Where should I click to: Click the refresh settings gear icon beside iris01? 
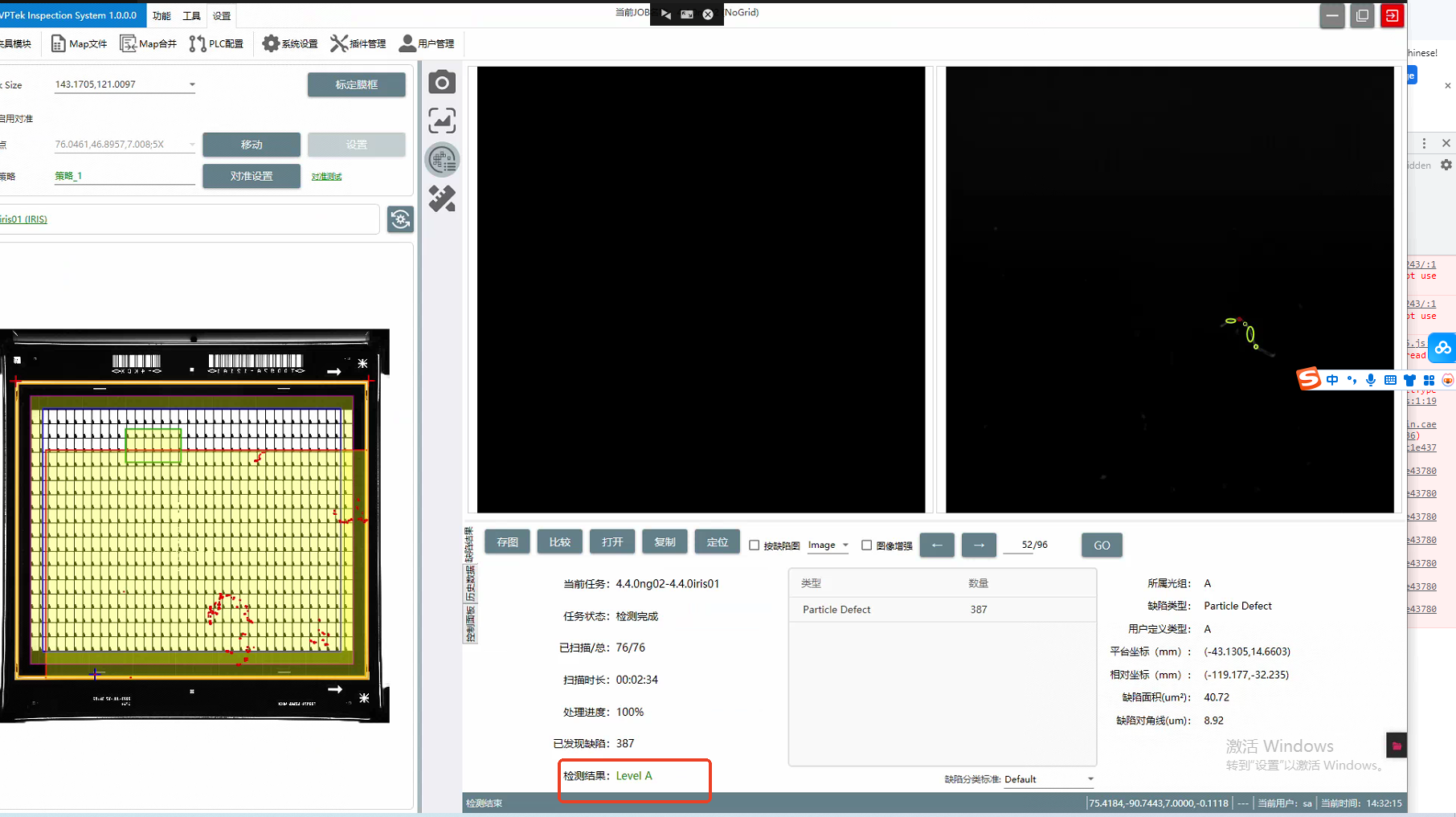400,219
